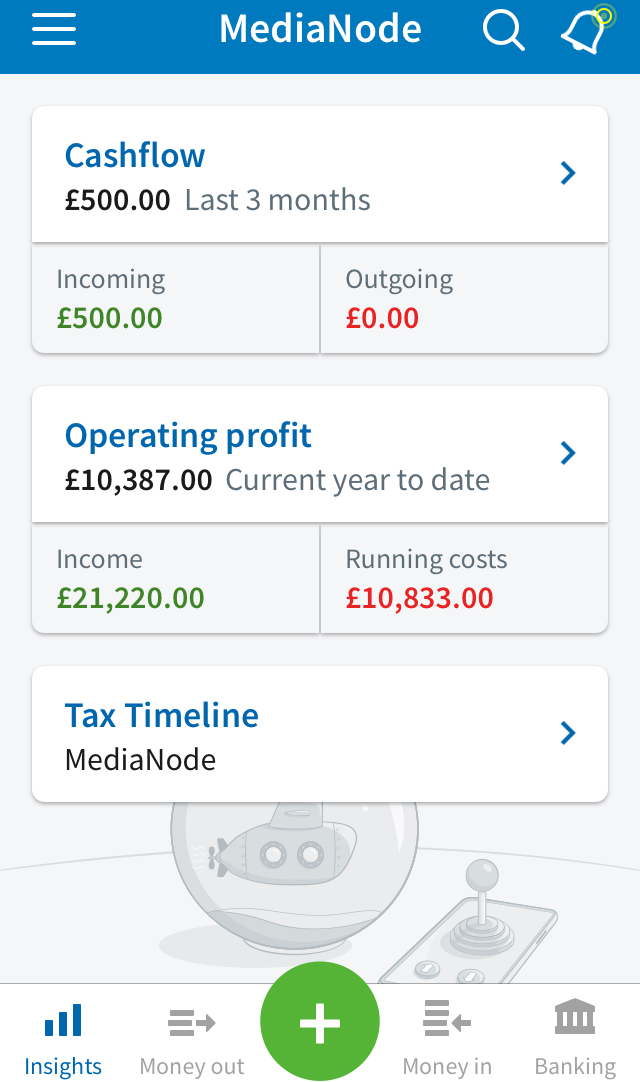Tap the green plus button to add entry
The width and height of the screenshot is (640, 1082).
pos(320,1021)
